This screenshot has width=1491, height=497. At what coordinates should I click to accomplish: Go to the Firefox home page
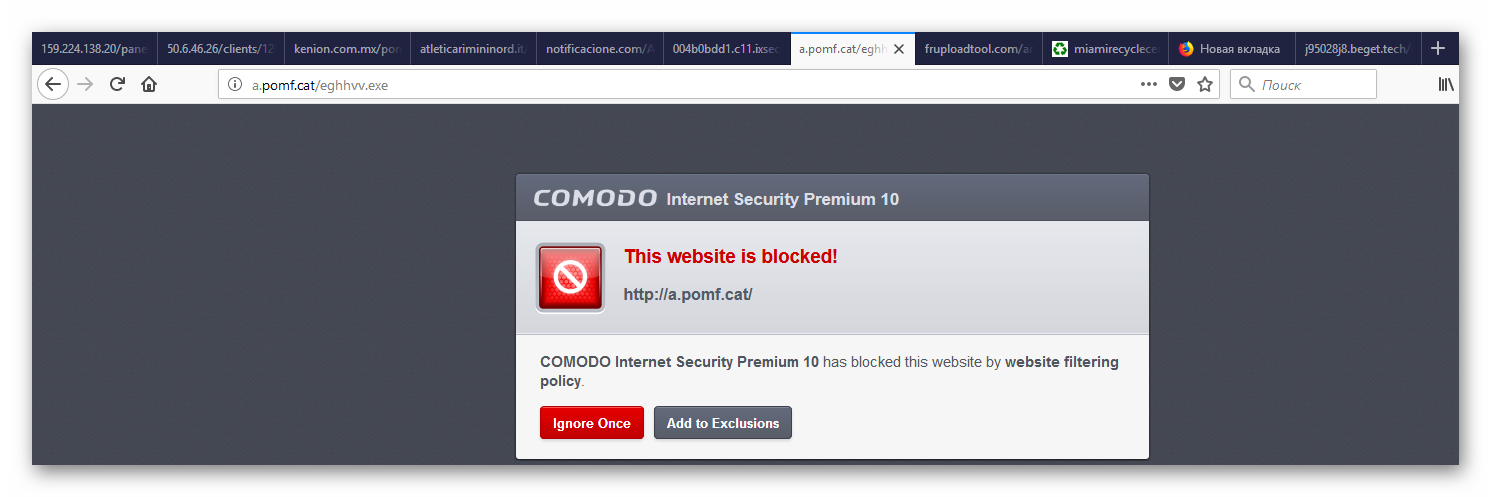[149, 85]
